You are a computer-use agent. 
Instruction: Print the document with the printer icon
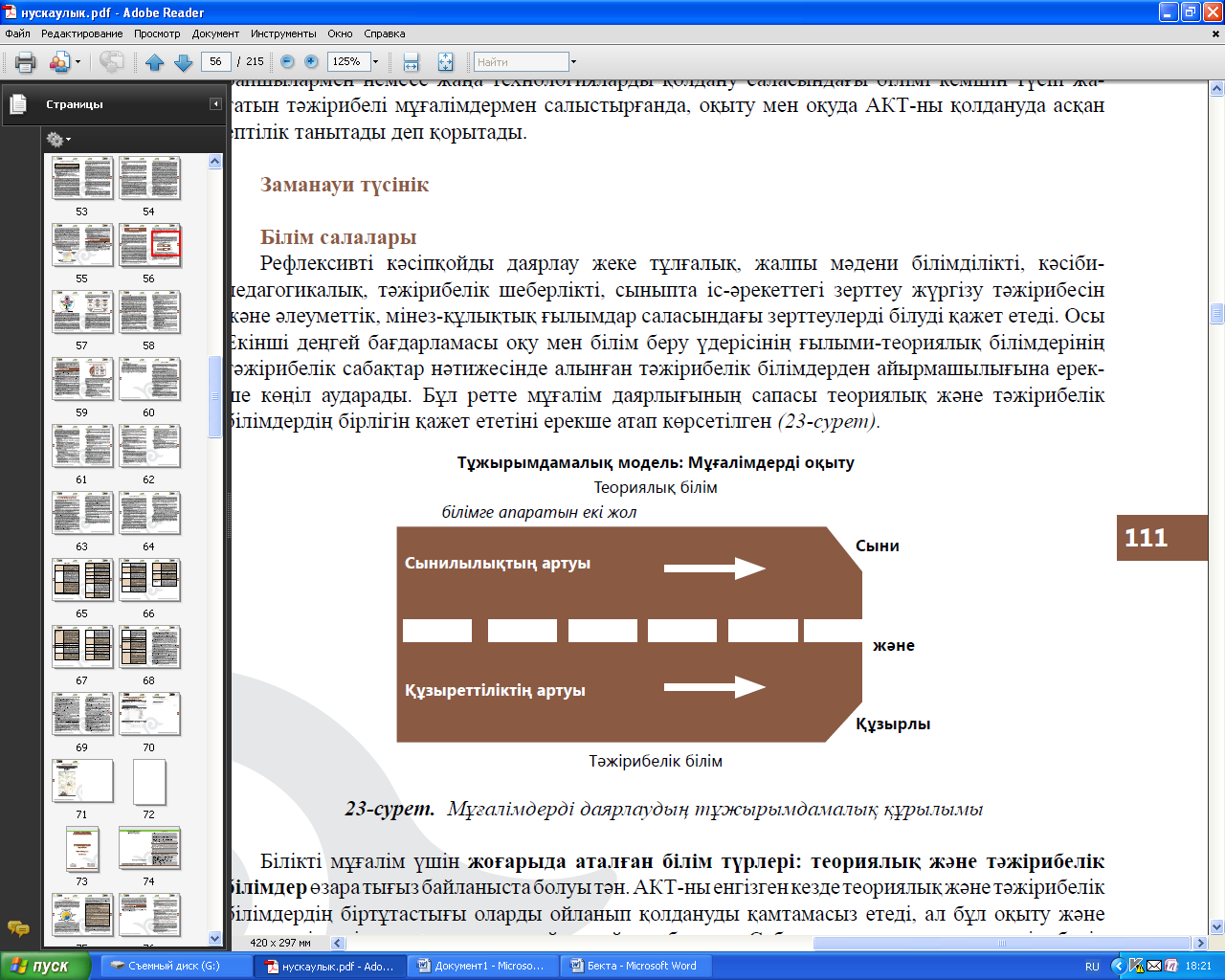26,62
